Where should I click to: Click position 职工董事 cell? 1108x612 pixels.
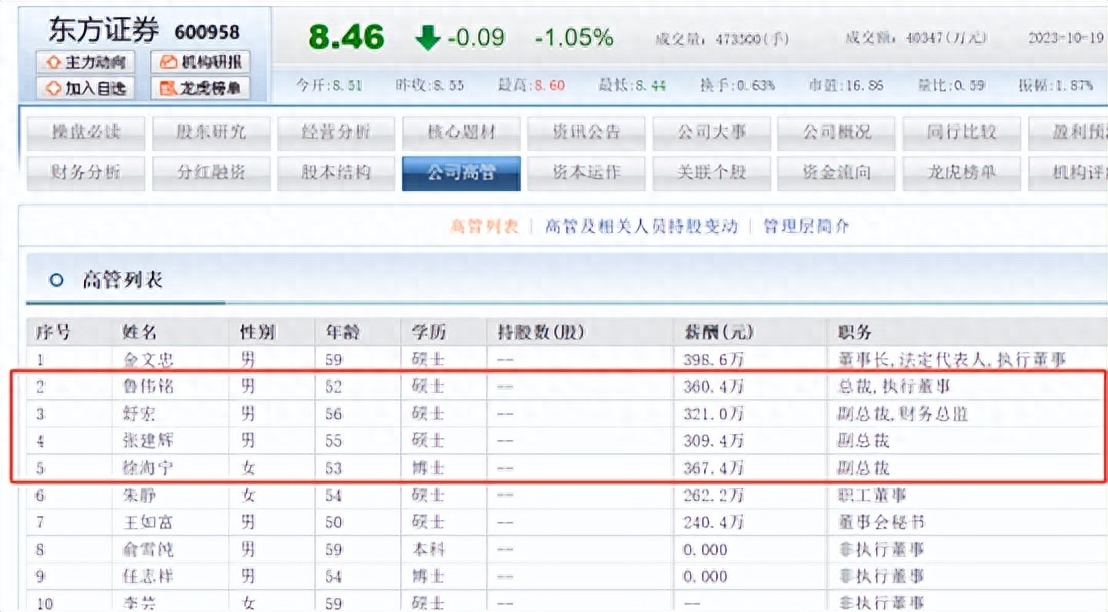pyautogui.click(x=871, y=495)
